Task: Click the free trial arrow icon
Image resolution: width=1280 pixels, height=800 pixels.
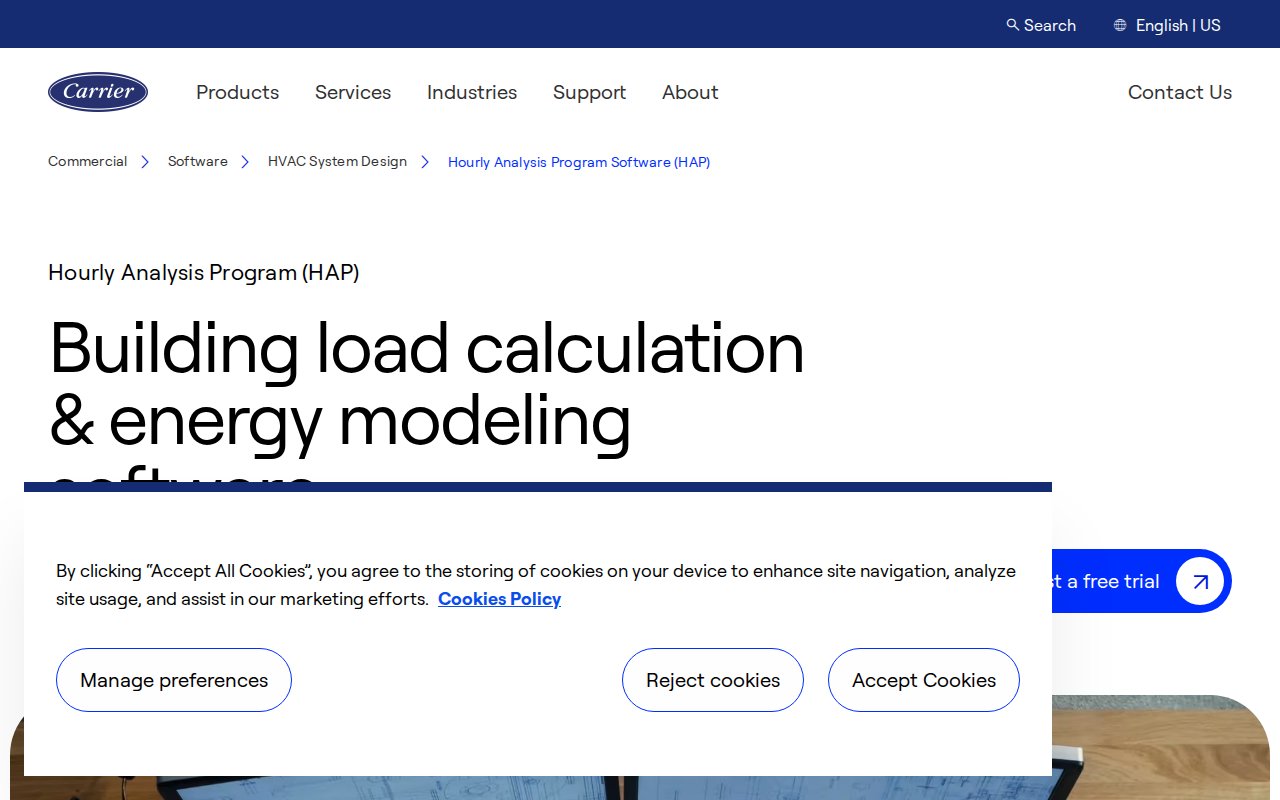Action: click(x=1200, y=581)
